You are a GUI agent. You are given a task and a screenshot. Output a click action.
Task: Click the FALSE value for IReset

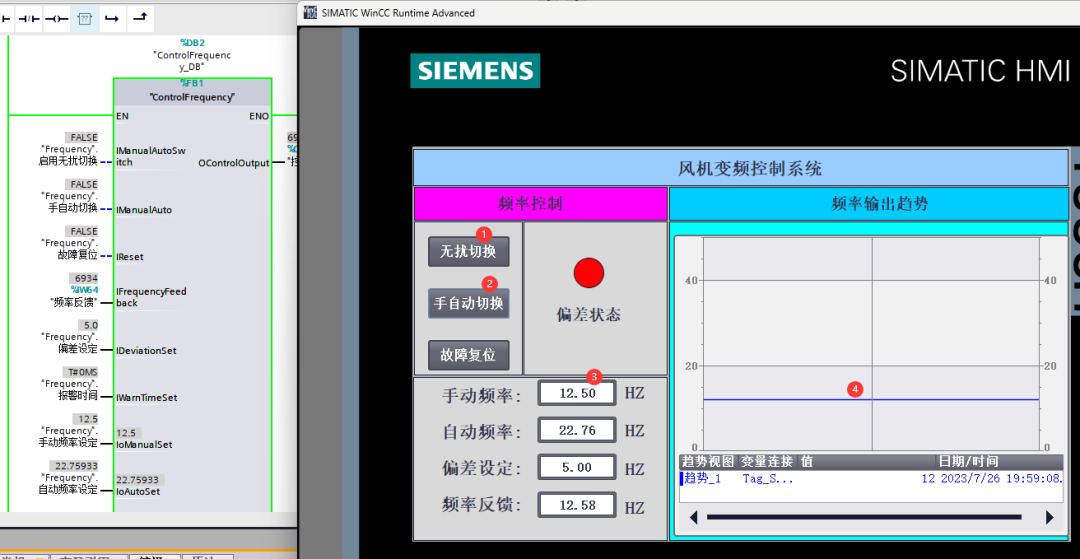[81, 231]
